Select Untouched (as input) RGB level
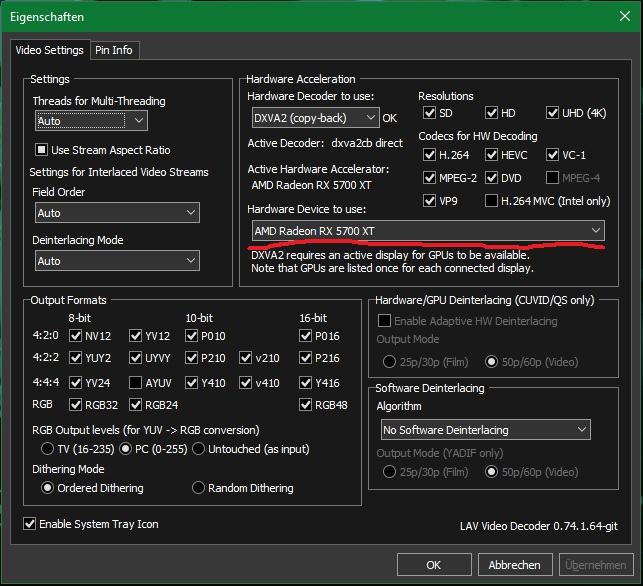This screenshot has height=586, width=643. coord(198,449)
